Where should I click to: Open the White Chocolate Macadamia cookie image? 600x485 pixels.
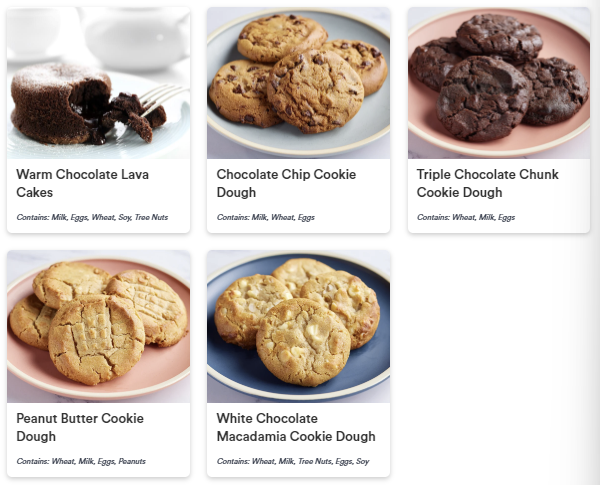point(298,327)
